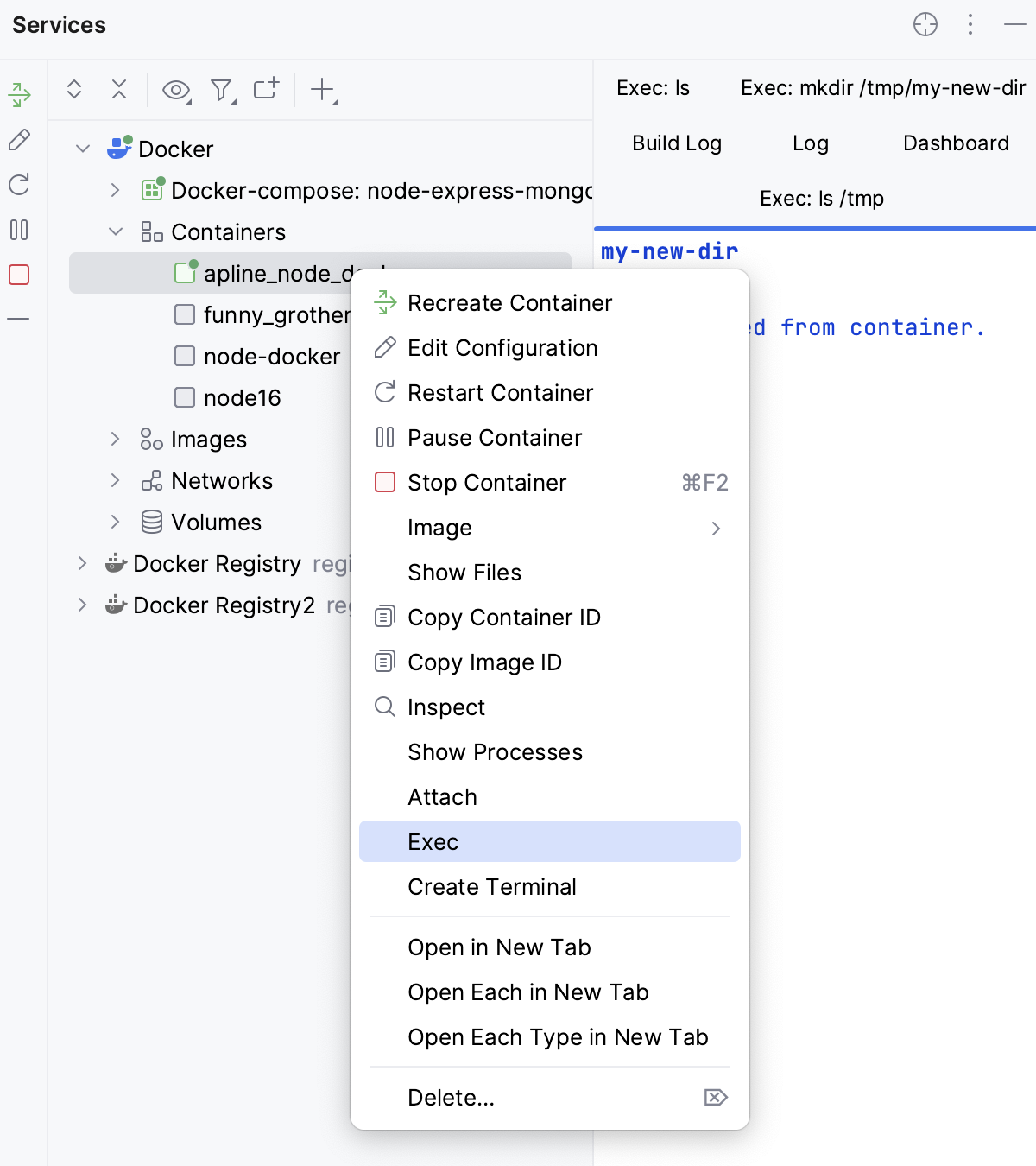Expand the Docker Registry node
The width and height of the screenshot is (1036, 1166).
point(82,563)
